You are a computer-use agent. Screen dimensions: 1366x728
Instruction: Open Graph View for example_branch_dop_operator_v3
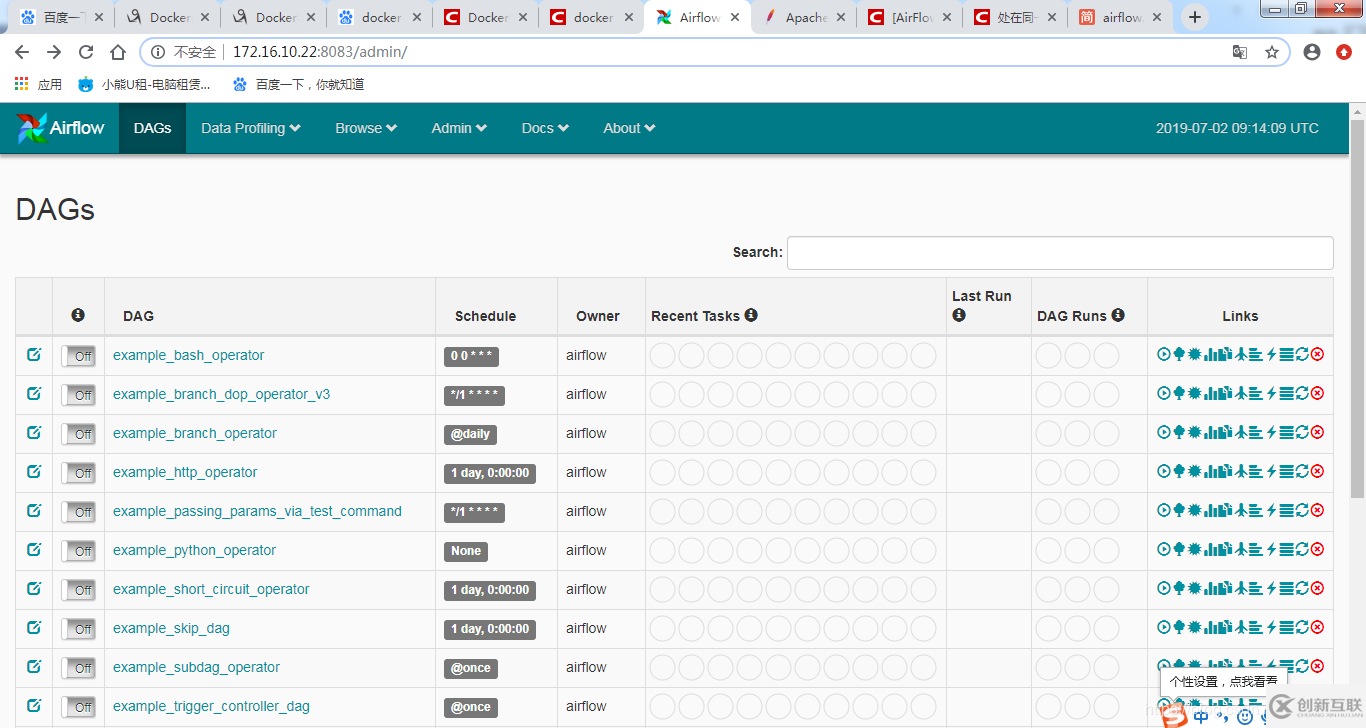[x=1194, y=393]
